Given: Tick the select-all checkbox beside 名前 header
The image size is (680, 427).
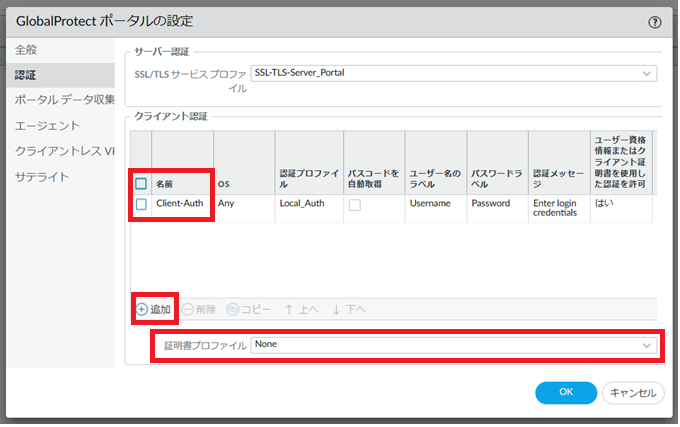Looking at the screenshot, I should pyautogui.click(x=141, y=184).
